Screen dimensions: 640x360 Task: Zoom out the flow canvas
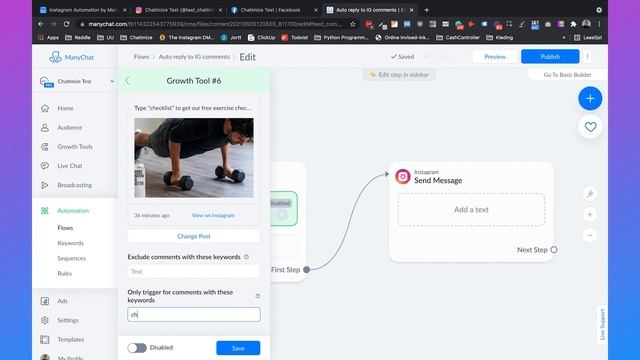coord(590,236)
